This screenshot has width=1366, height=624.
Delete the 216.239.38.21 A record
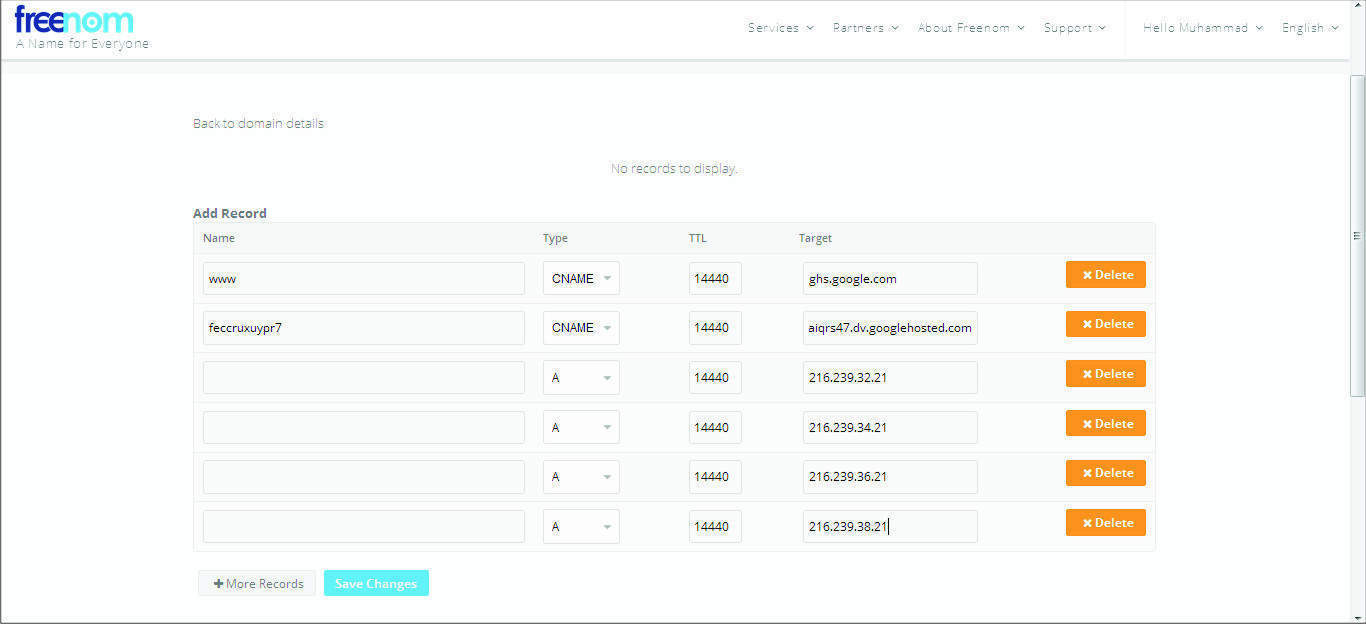point(1105,523)
